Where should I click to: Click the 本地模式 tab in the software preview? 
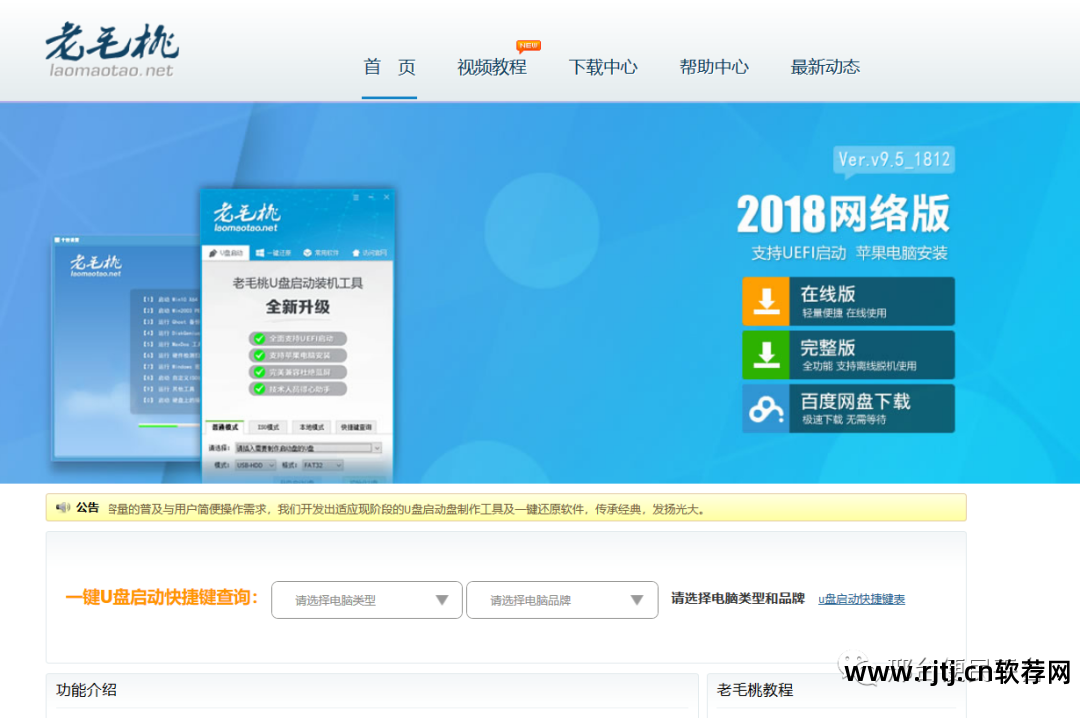tap(312, 427)
